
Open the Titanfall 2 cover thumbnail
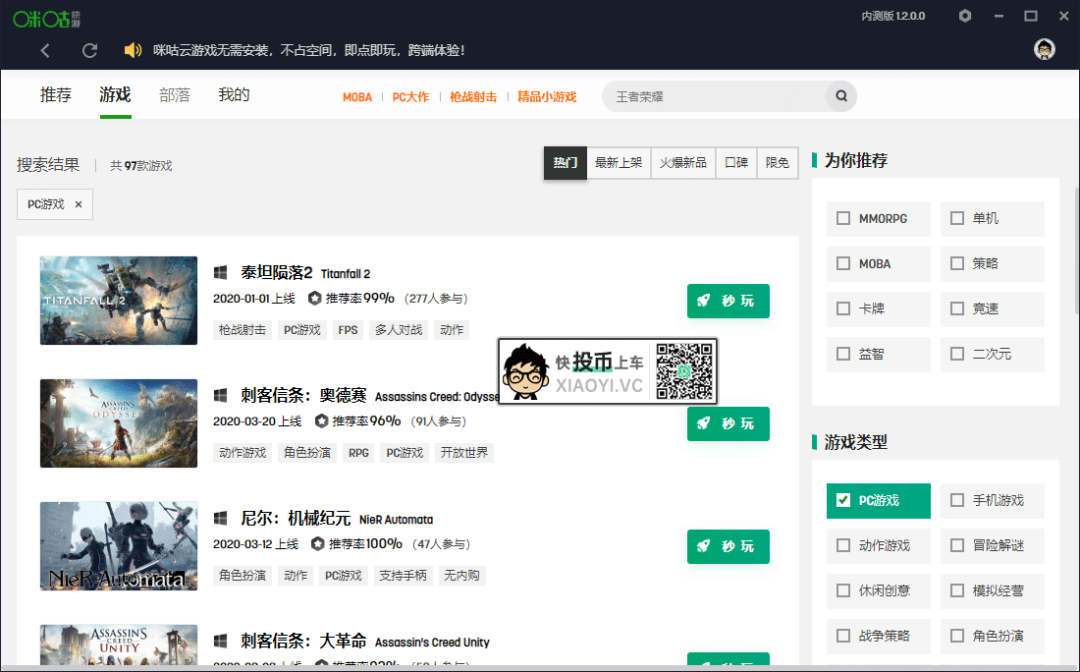pyautogui.click(x=118, y=300)
